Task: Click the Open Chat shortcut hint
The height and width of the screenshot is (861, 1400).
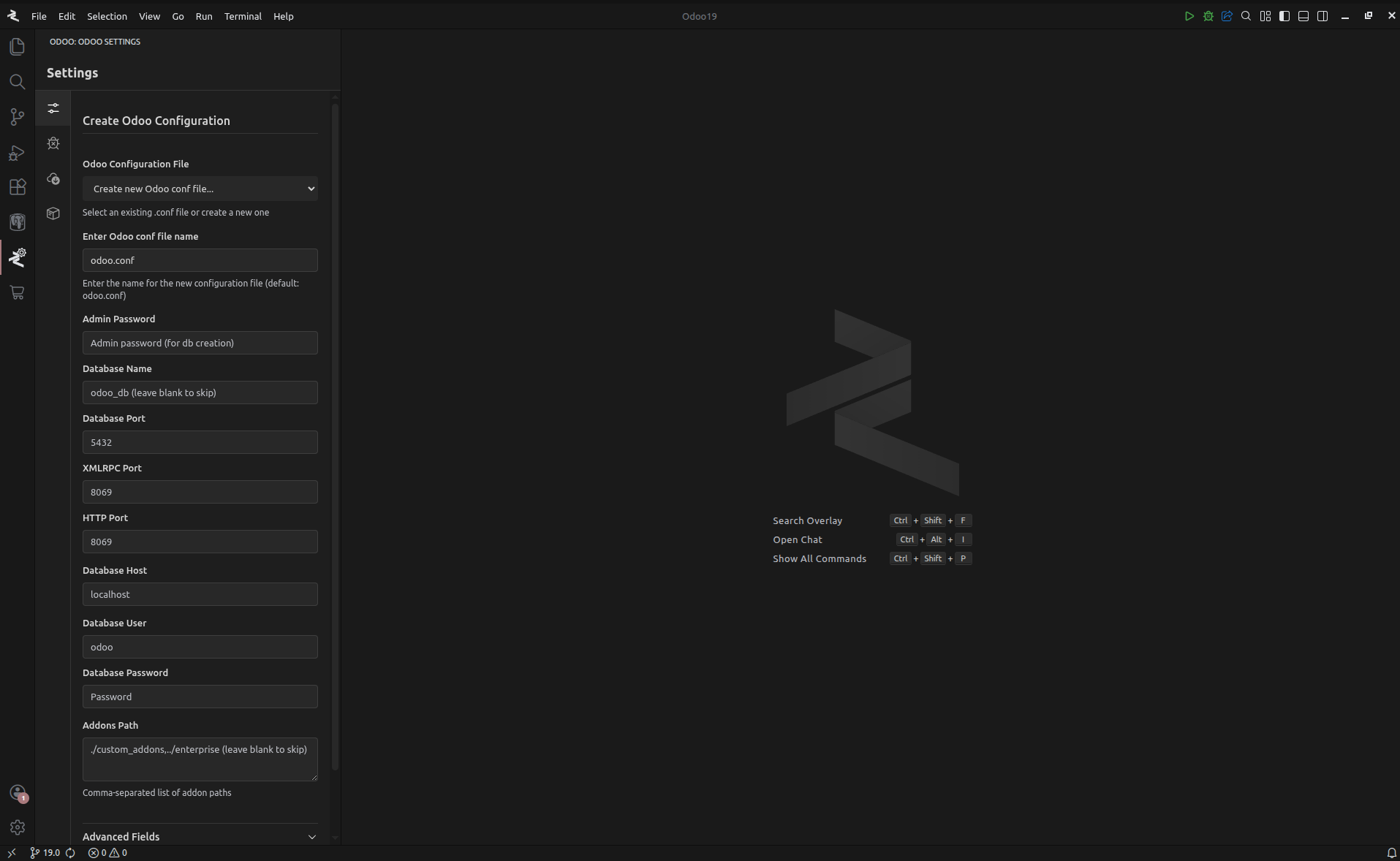Action: (x=872, y=539)
